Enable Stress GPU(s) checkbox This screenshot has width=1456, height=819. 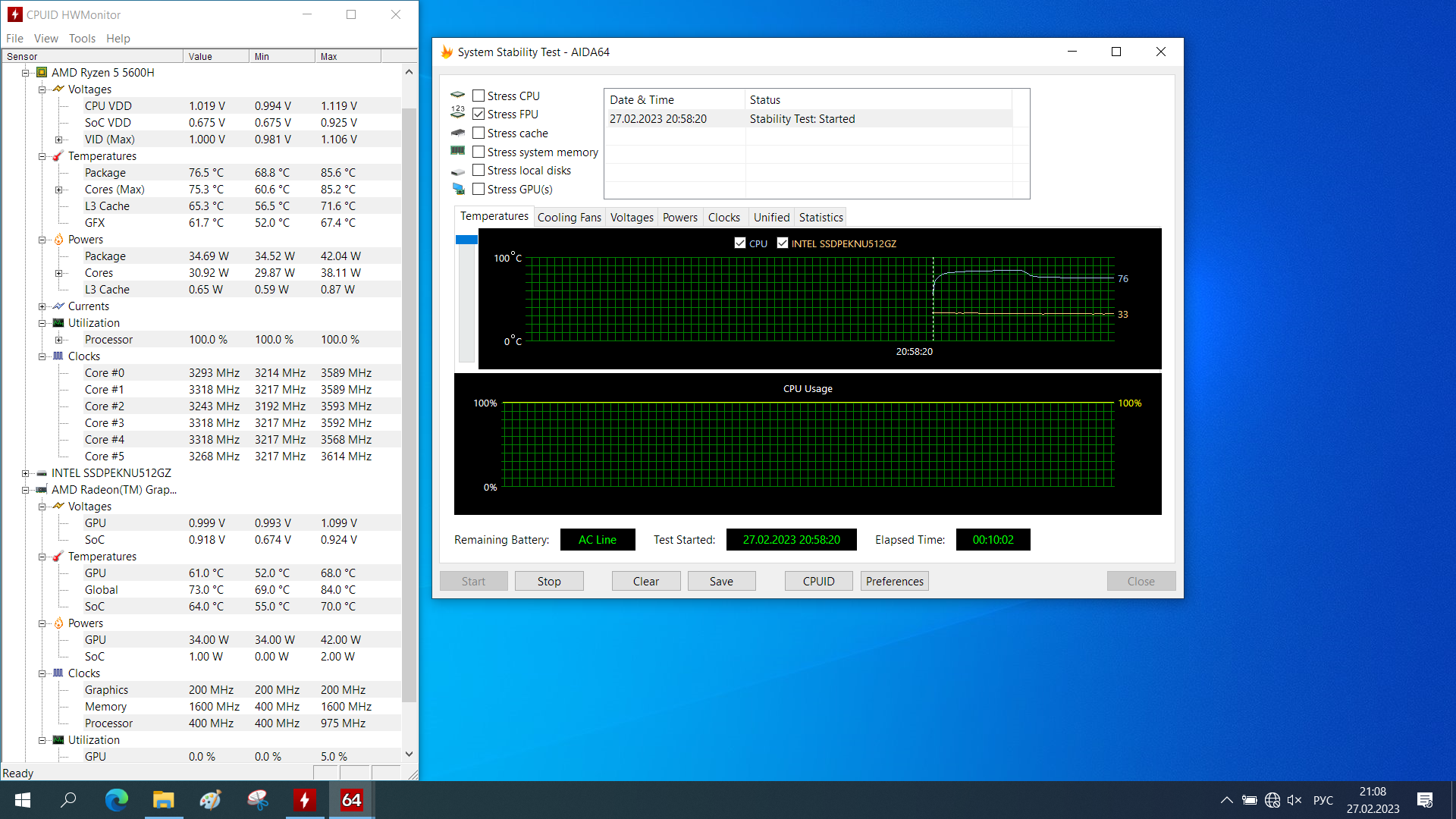479,189
